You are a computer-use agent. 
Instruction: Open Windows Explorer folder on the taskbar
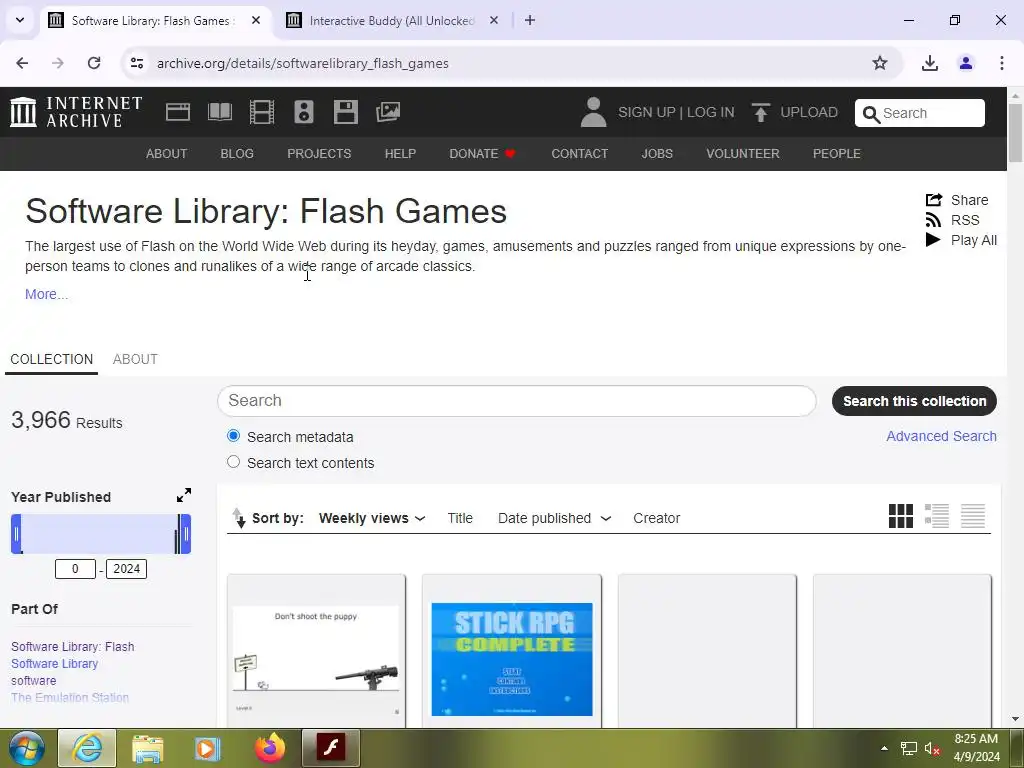coord(148,748)
